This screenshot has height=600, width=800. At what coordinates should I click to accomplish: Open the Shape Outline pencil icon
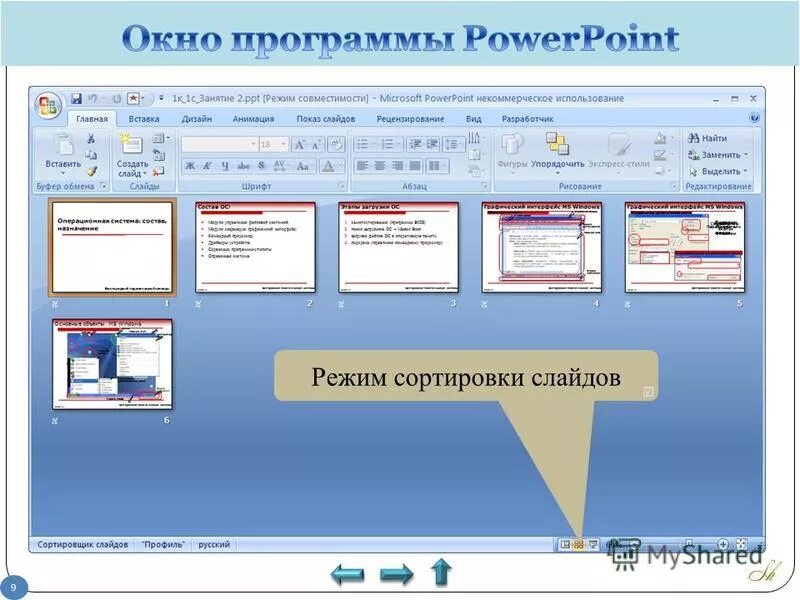point(662,155)
